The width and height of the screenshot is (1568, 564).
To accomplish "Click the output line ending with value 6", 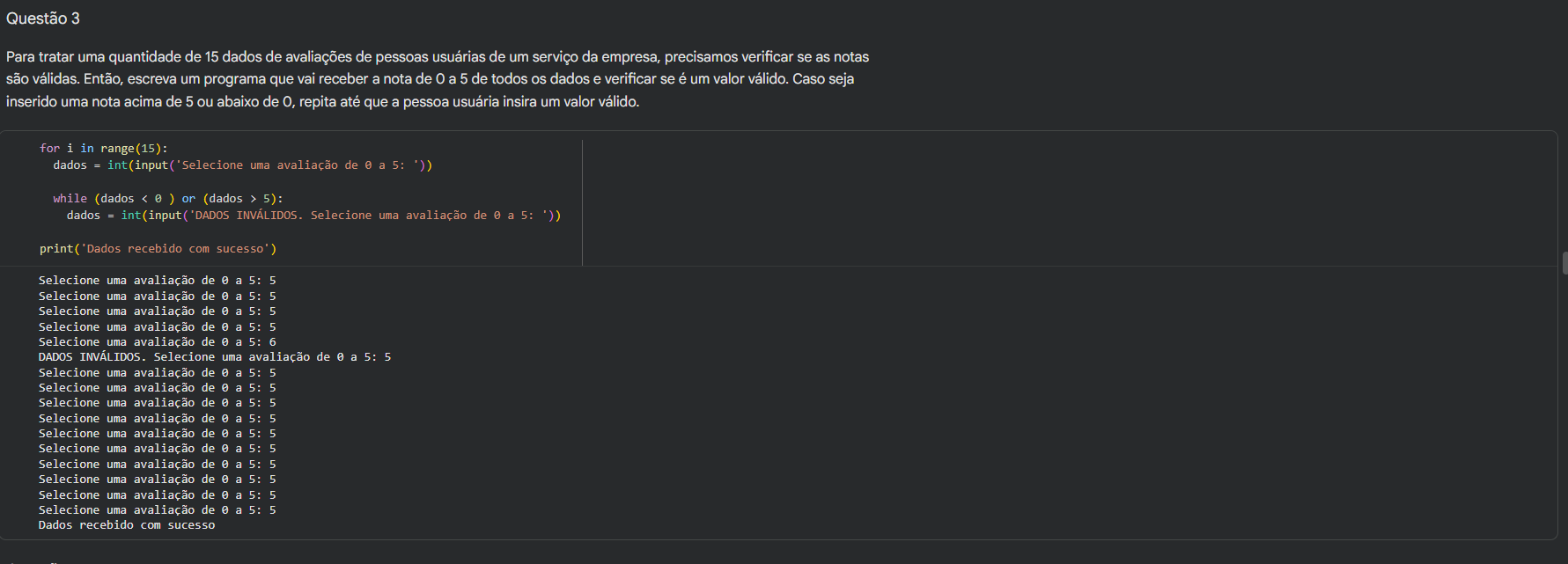I will click(158, 342).
